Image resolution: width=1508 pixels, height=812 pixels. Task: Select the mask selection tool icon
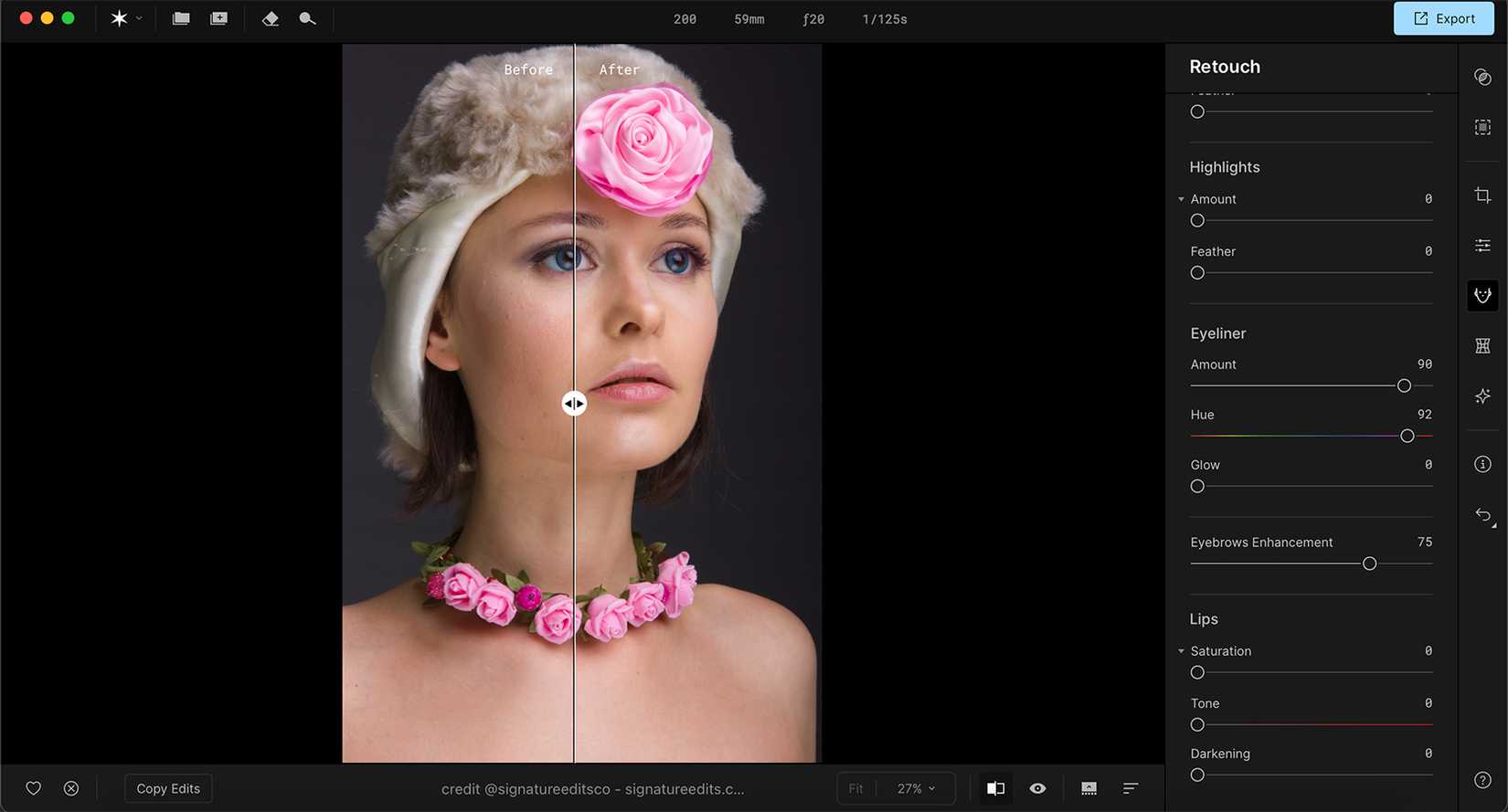click(1482, 127)
